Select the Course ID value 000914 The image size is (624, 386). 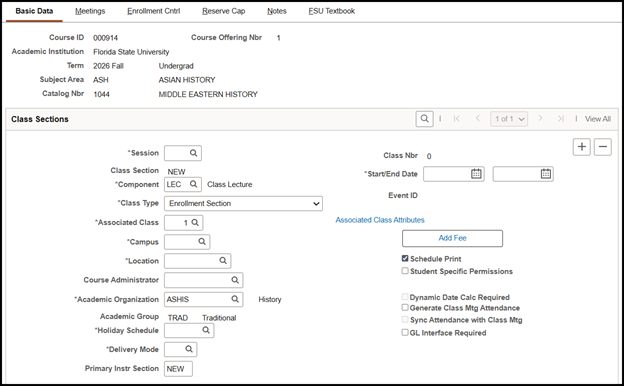(105, 38)
